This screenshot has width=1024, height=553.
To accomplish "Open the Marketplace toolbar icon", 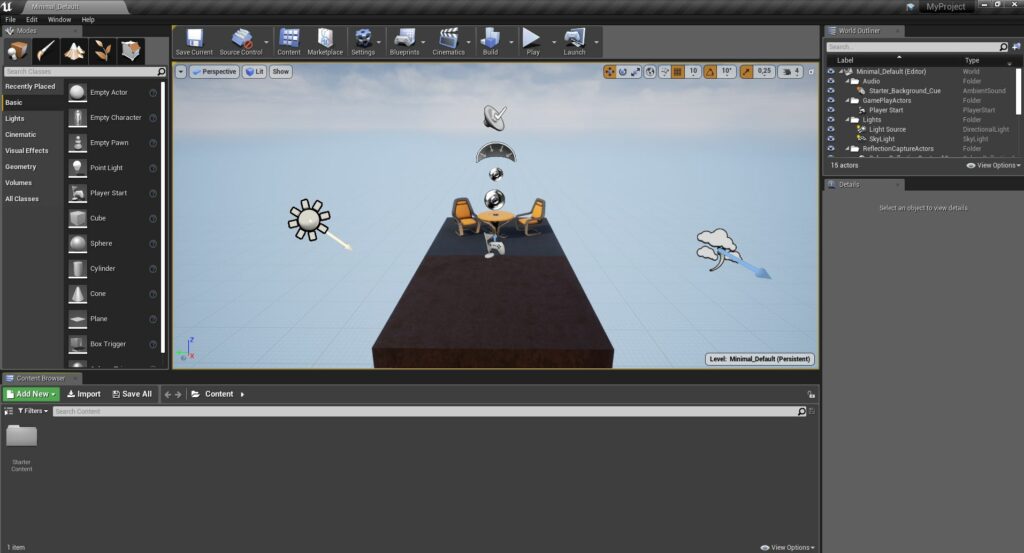I will tap(325, 42).
